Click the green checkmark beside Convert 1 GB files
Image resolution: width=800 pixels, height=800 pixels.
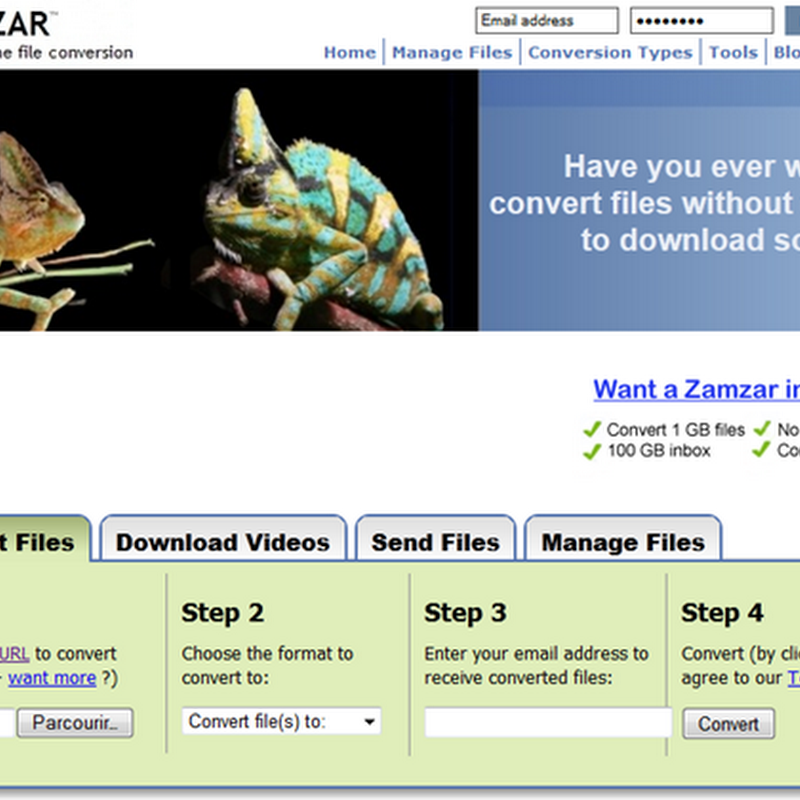592,430
